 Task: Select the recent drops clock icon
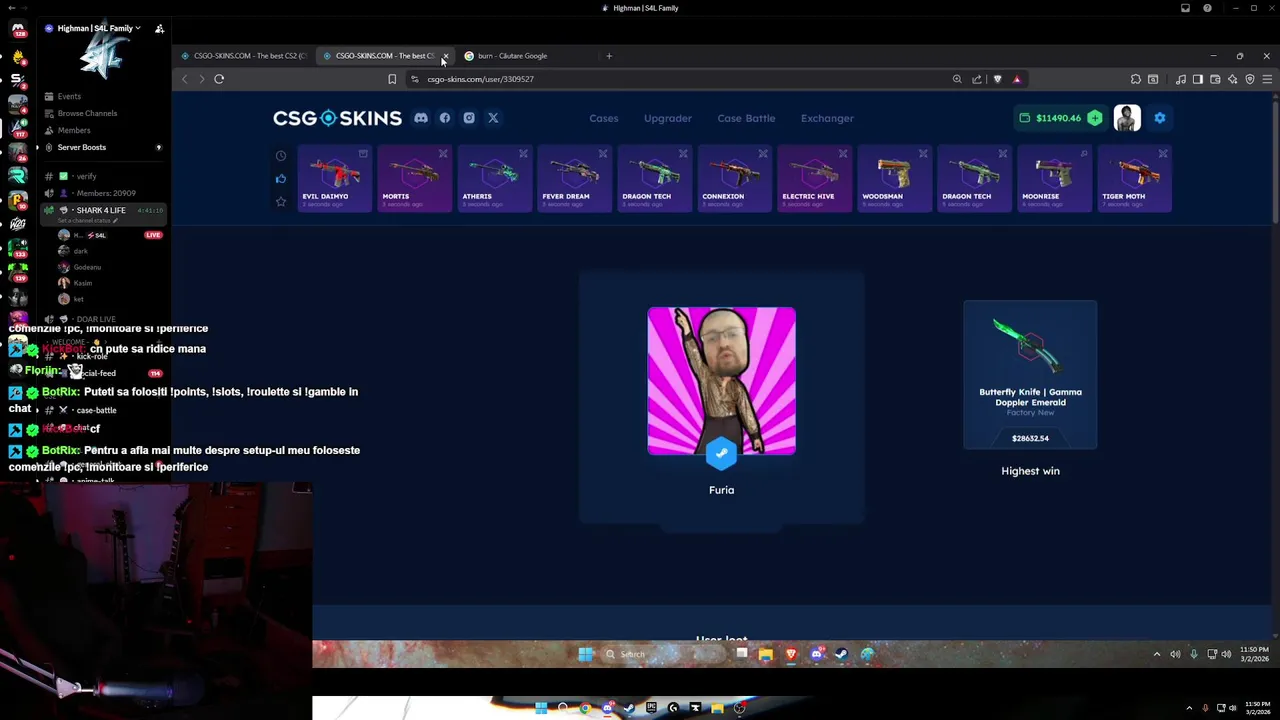[281, 156]
